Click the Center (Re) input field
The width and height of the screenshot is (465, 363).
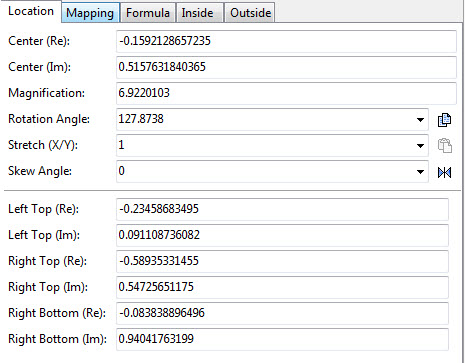[286, 41]
